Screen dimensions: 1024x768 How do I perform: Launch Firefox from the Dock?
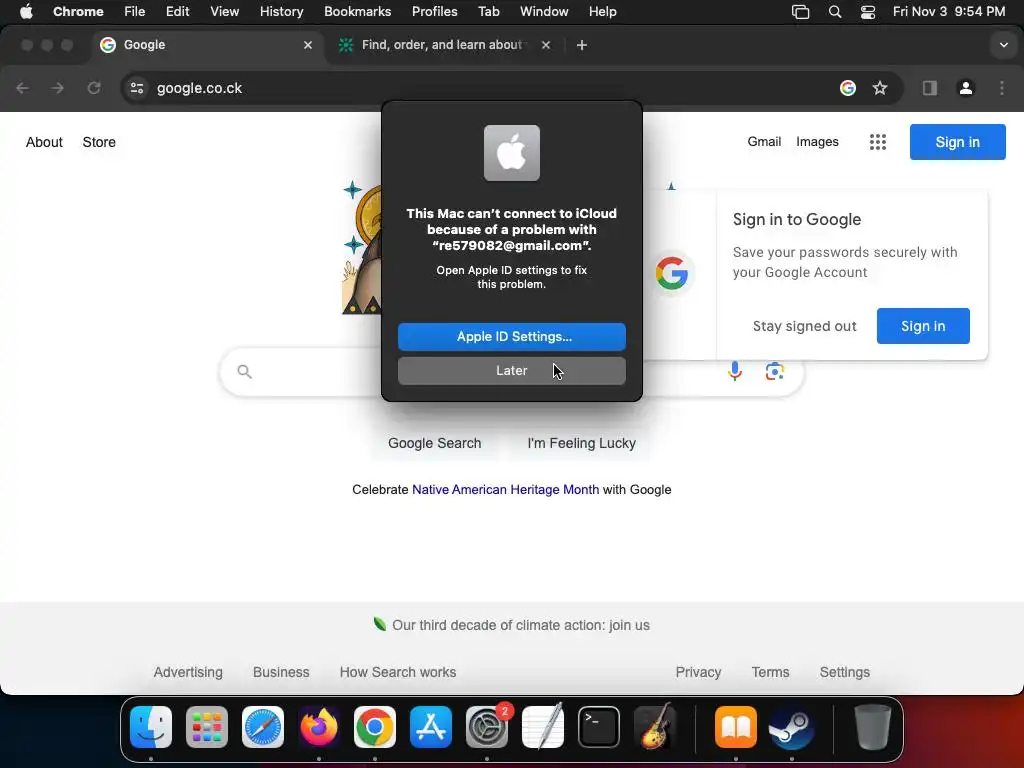(x=319, y=727)
